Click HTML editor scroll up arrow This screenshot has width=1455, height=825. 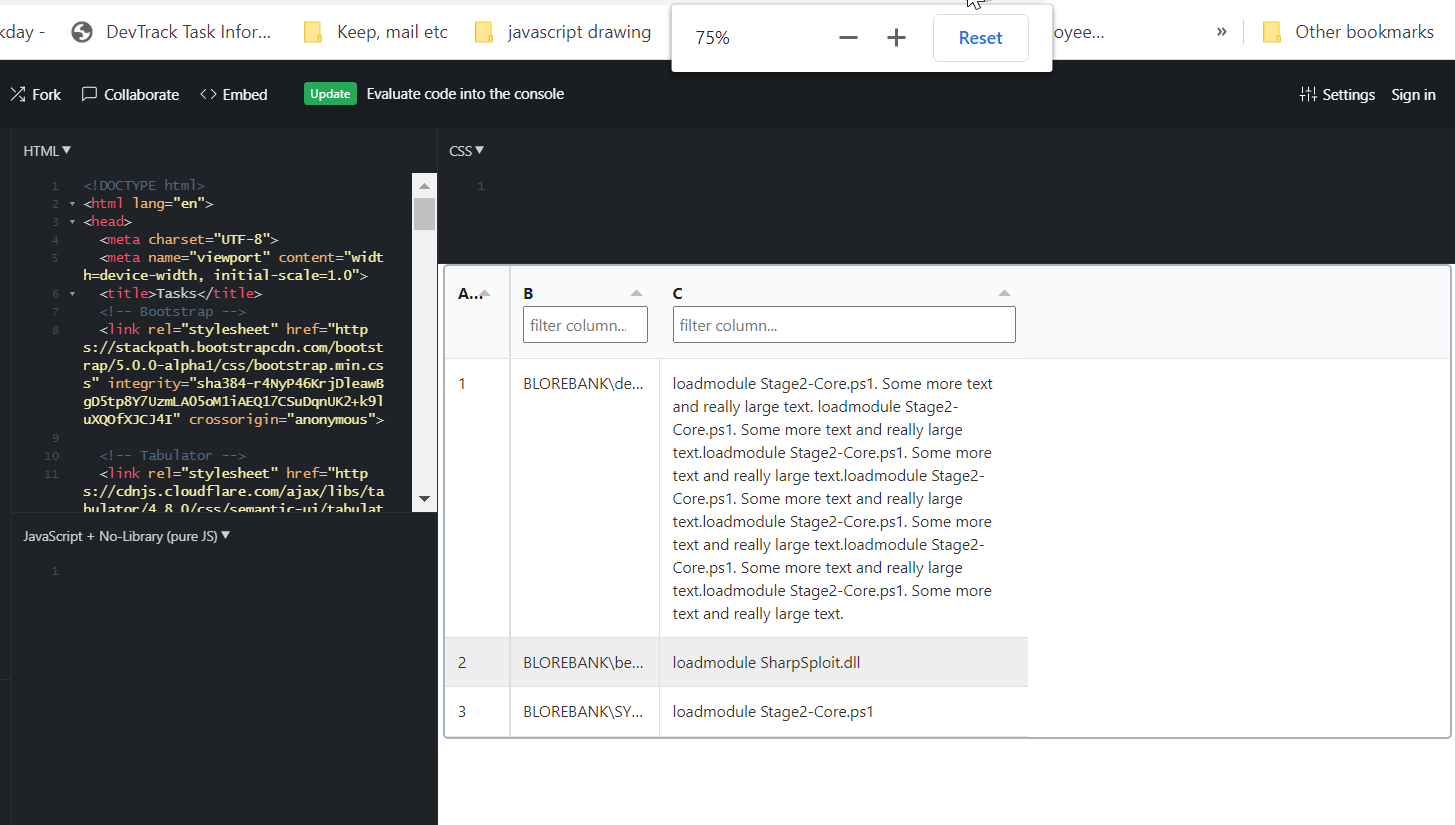pos(424,186)
